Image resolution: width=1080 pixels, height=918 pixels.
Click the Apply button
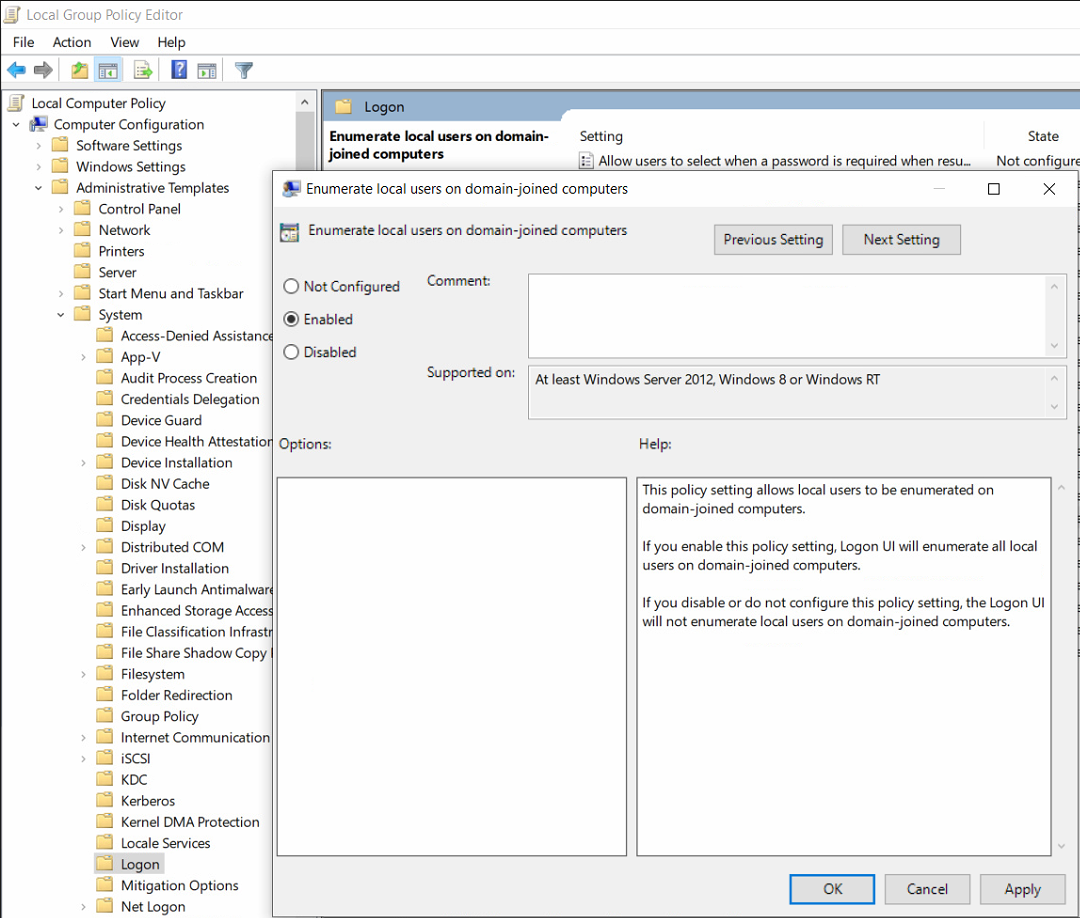pos(1022,889)
